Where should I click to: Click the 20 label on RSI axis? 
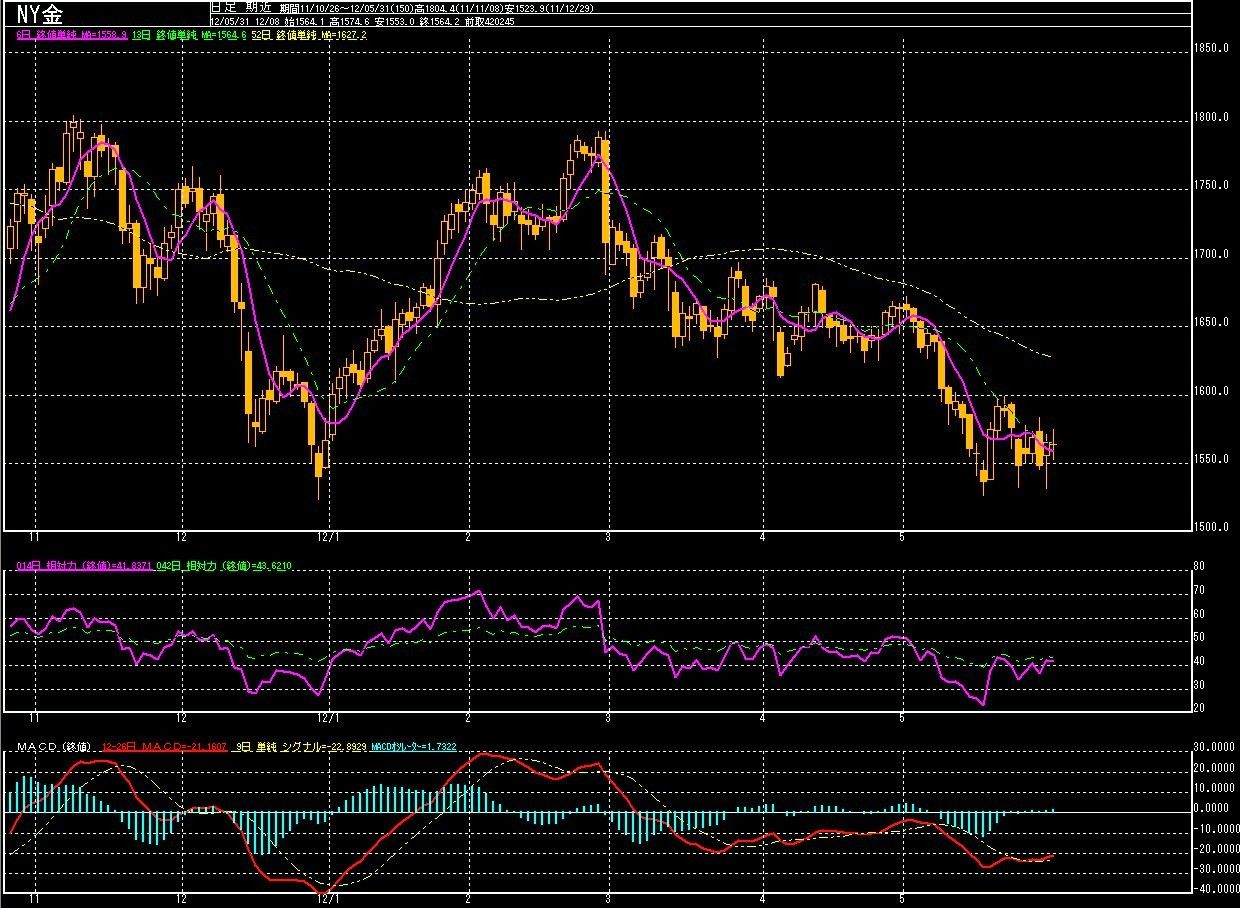(x=1200, y=708)
